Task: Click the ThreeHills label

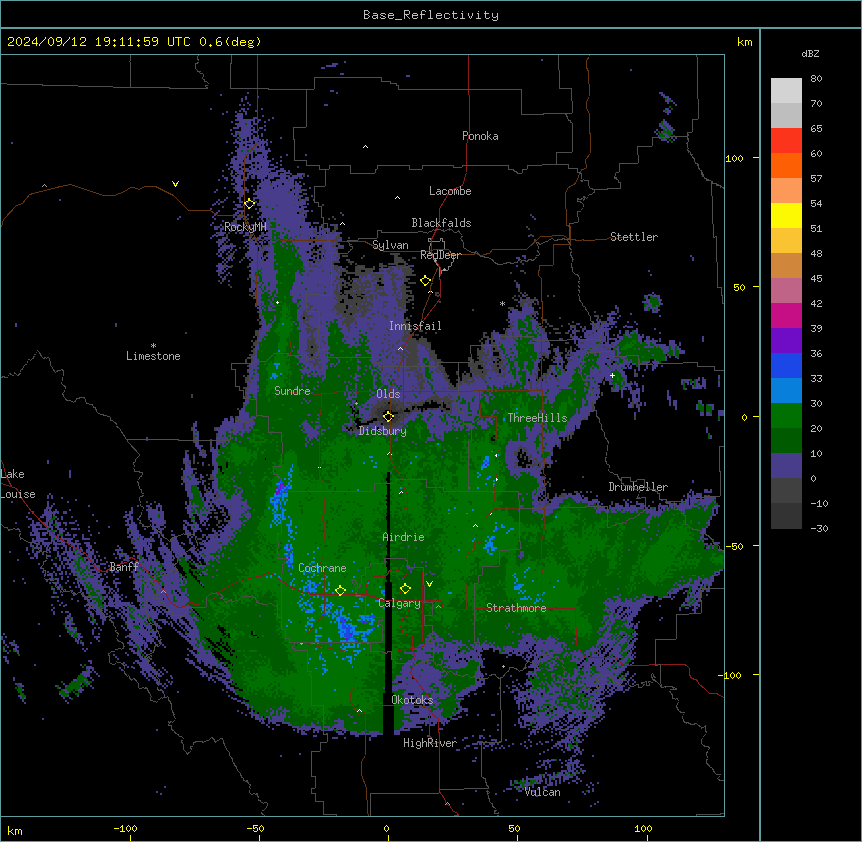Action: pyautogui.click(x=537, y=418)
